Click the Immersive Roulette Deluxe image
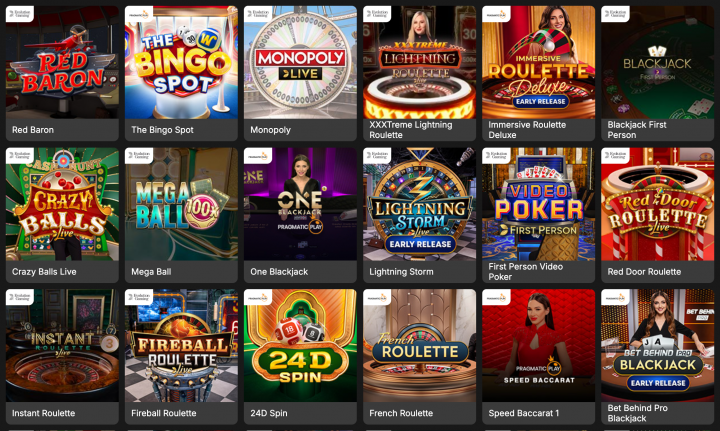The height and width of the screenshot is (431, 720). coord(539,62)
